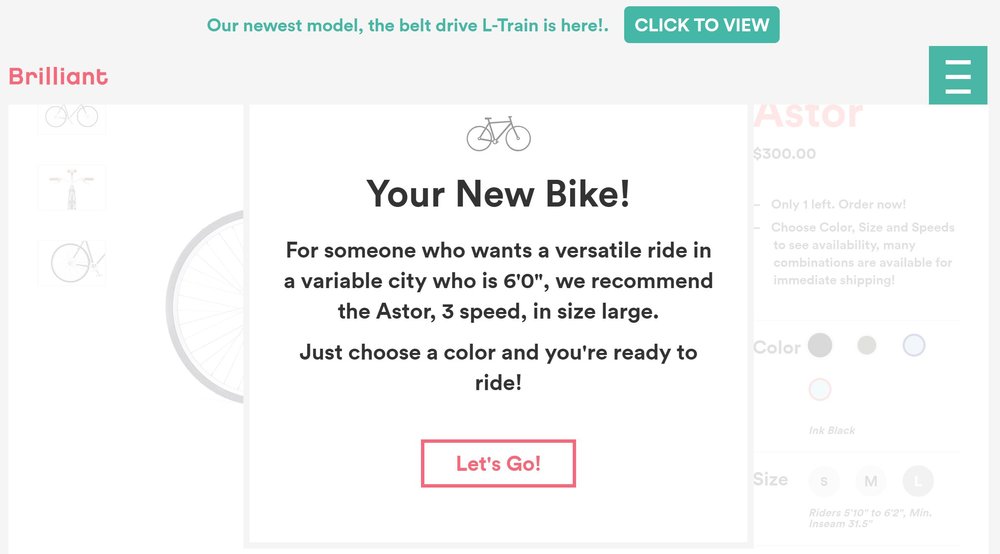This screenshot has width=1000, height=554.
Task: Select the second gray color swatch
Action: pos(867,346)
